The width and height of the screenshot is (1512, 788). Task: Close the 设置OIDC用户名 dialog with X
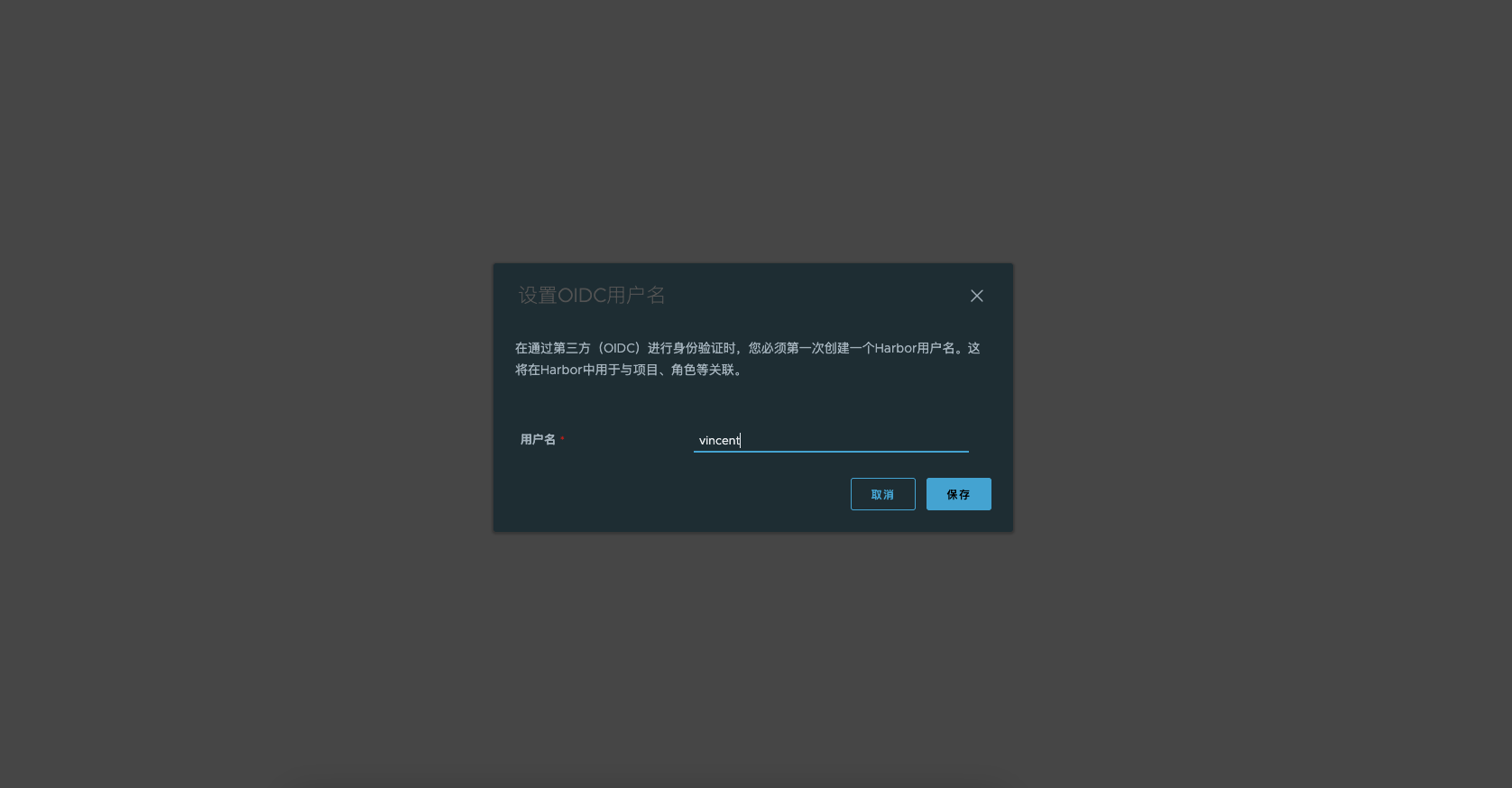pyautogui.click(x=976, y=296)
